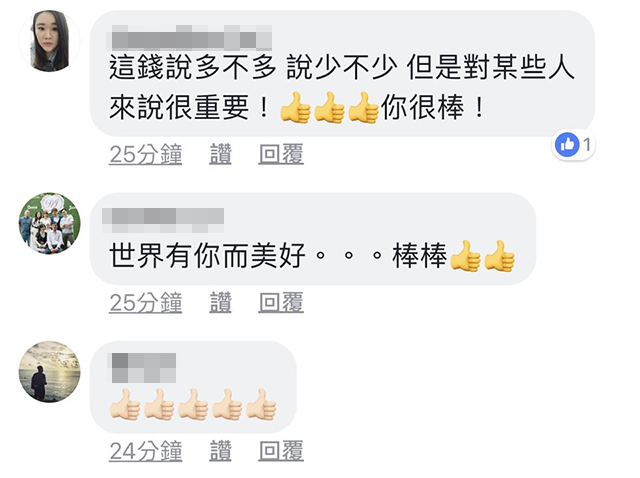This screenshot has width=640, height=478.
Task: Like the 這錢說多不多 comment via 讚
Action: [220, 154]
